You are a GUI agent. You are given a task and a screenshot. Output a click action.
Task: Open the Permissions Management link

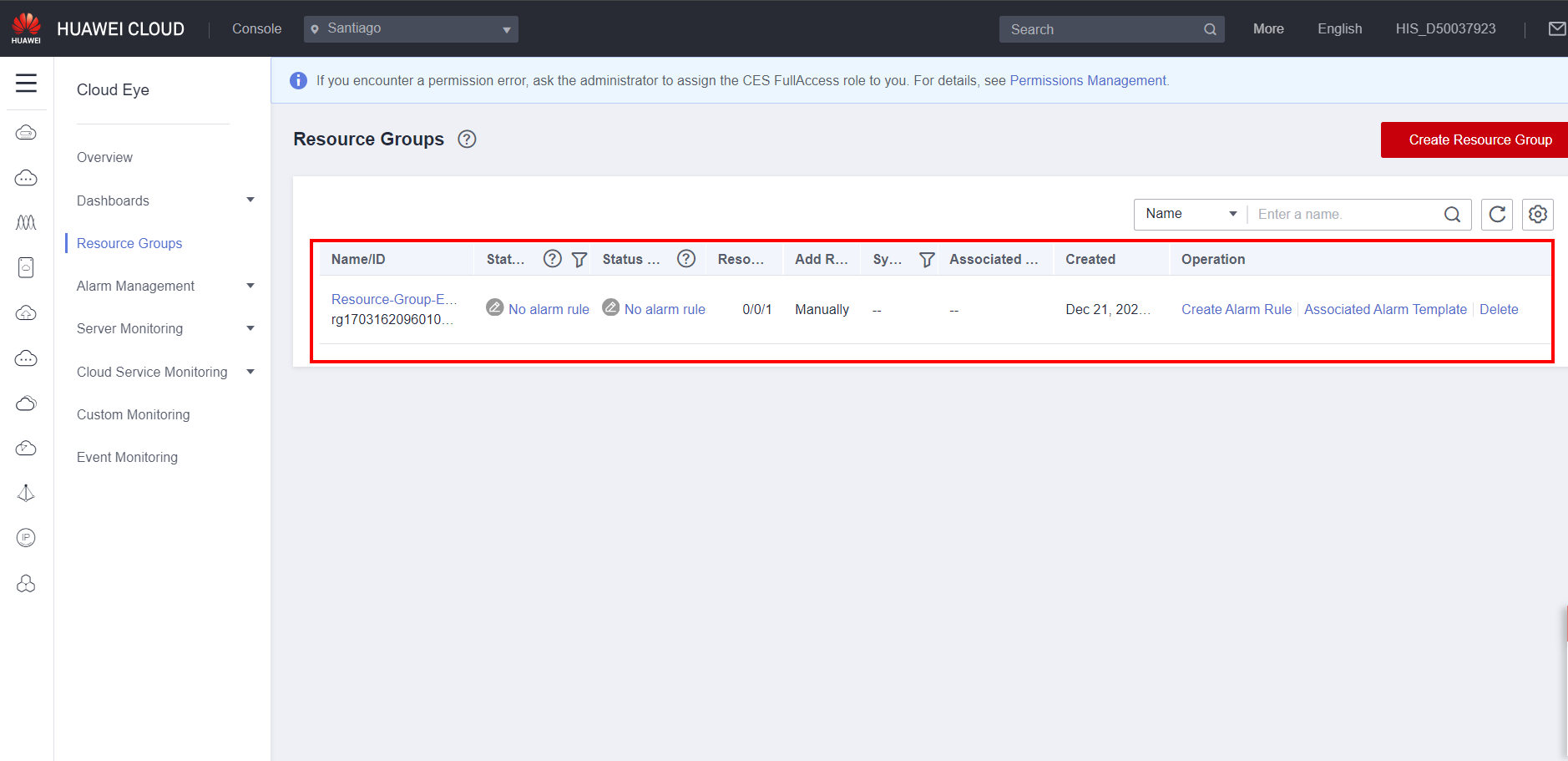tap(1088, 80)
